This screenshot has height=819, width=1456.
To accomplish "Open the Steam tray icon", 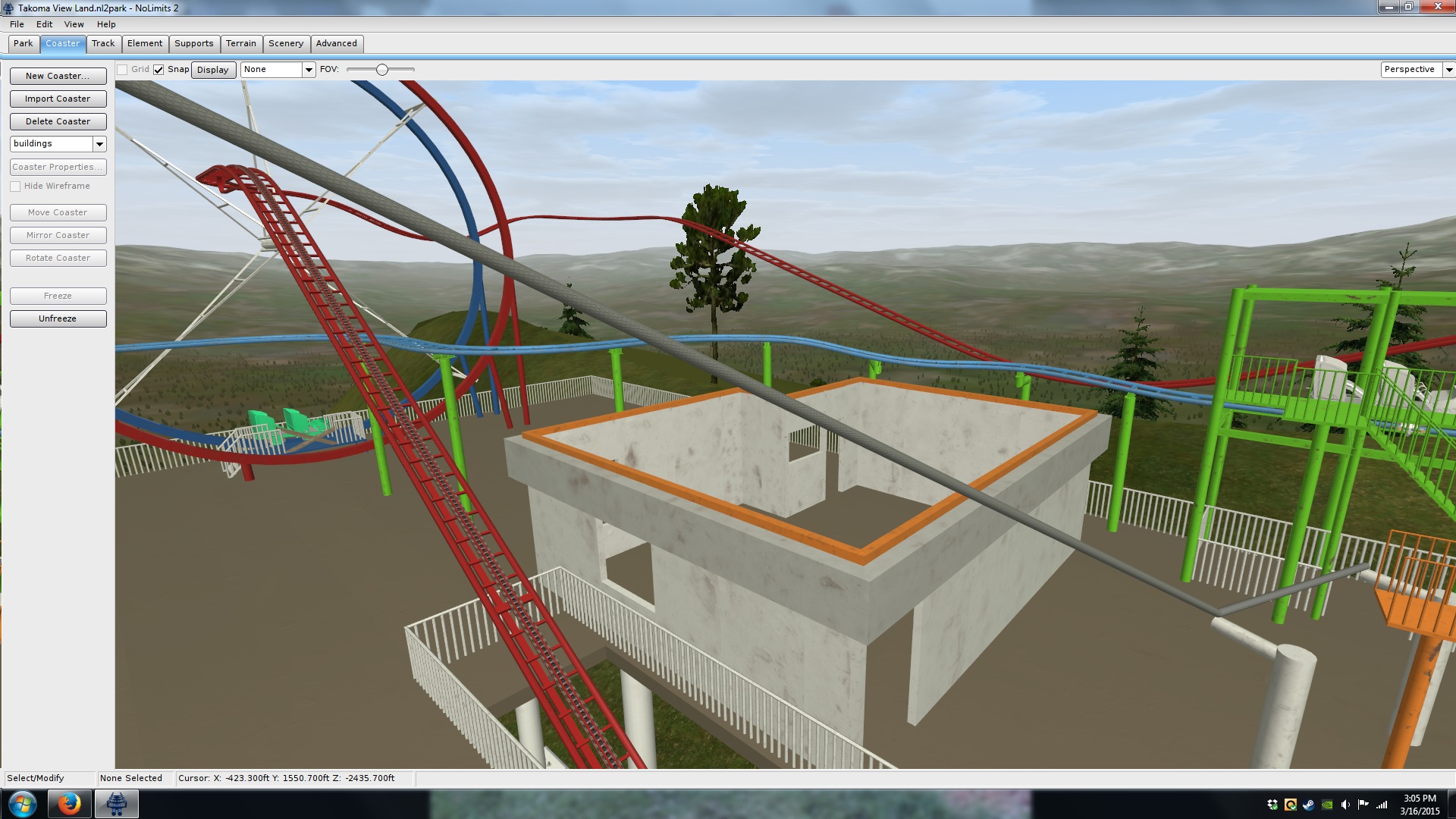I will coord(1309,805).
